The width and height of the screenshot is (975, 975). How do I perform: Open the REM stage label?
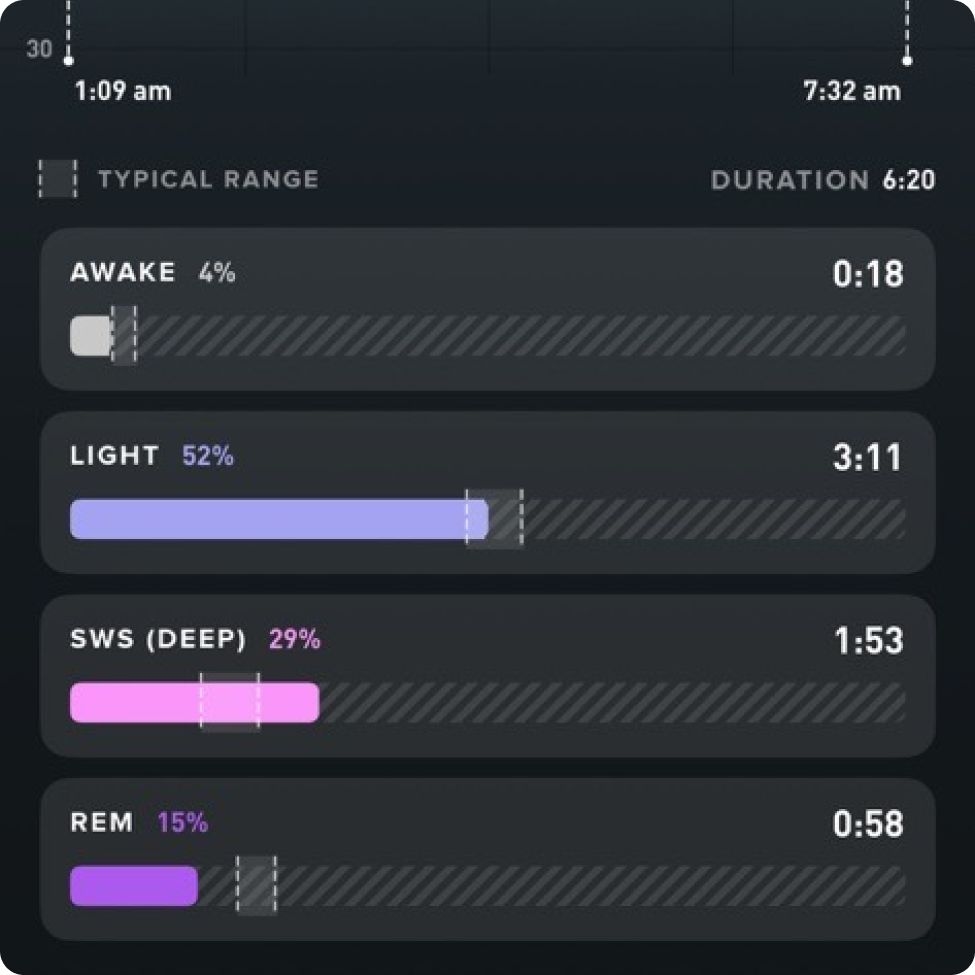102,823
